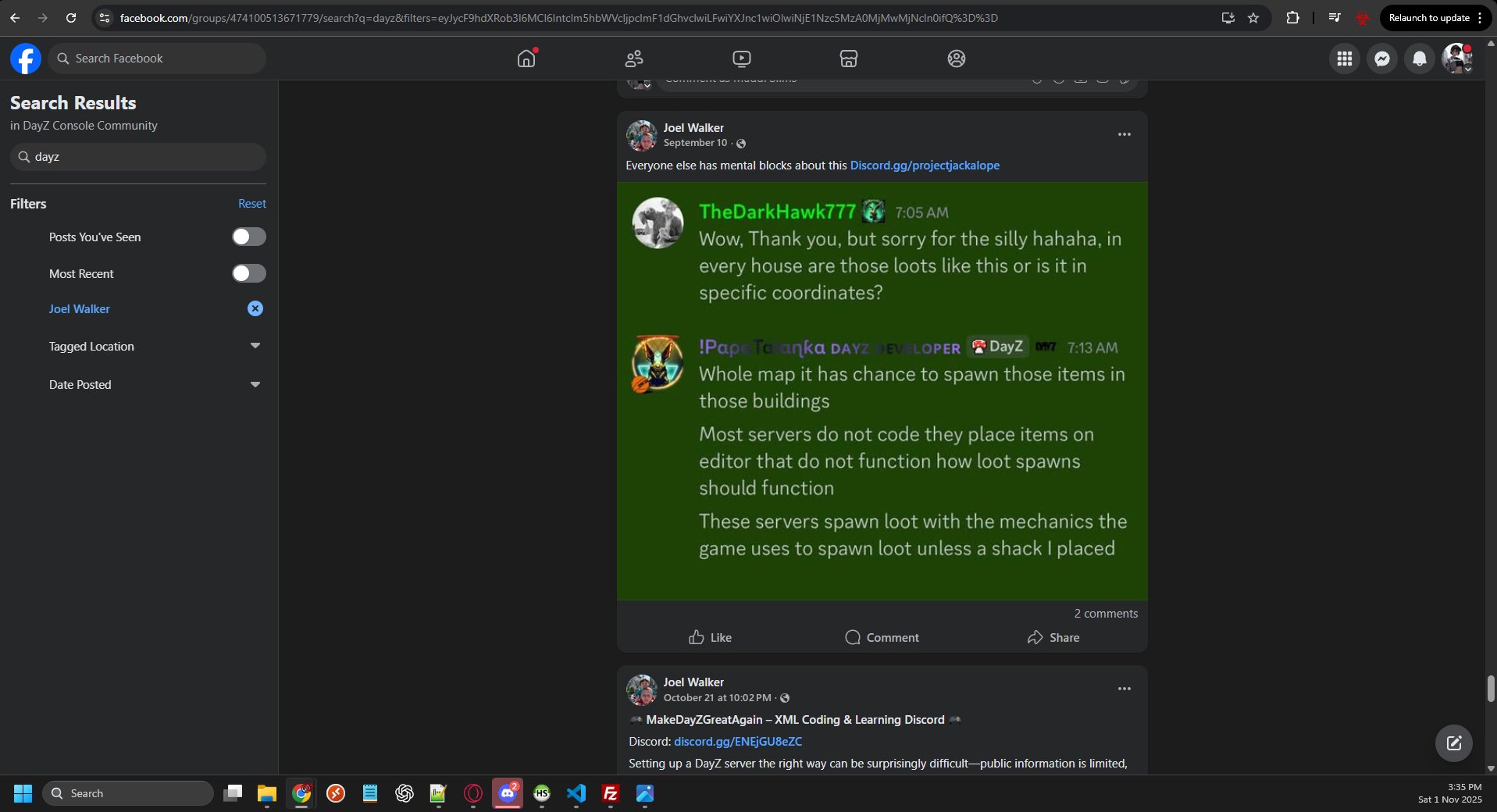Click Relaunch to update

[x=1428, y=18]
